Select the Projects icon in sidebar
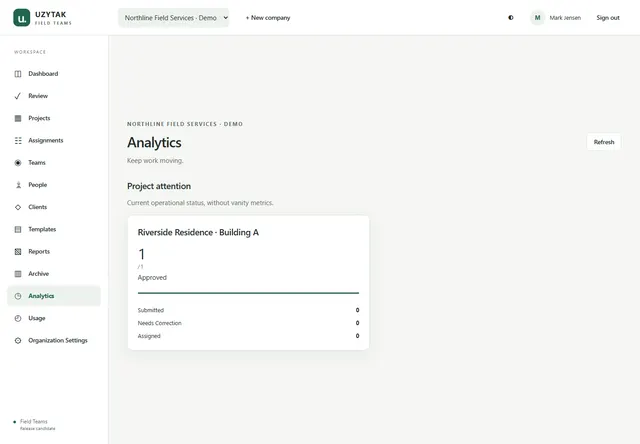Viewport: 640px width, 444px height. point(18,118)
